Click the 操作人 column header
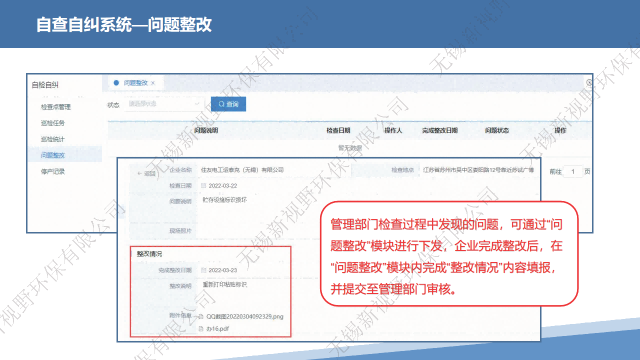 click(x=393, y=130)
